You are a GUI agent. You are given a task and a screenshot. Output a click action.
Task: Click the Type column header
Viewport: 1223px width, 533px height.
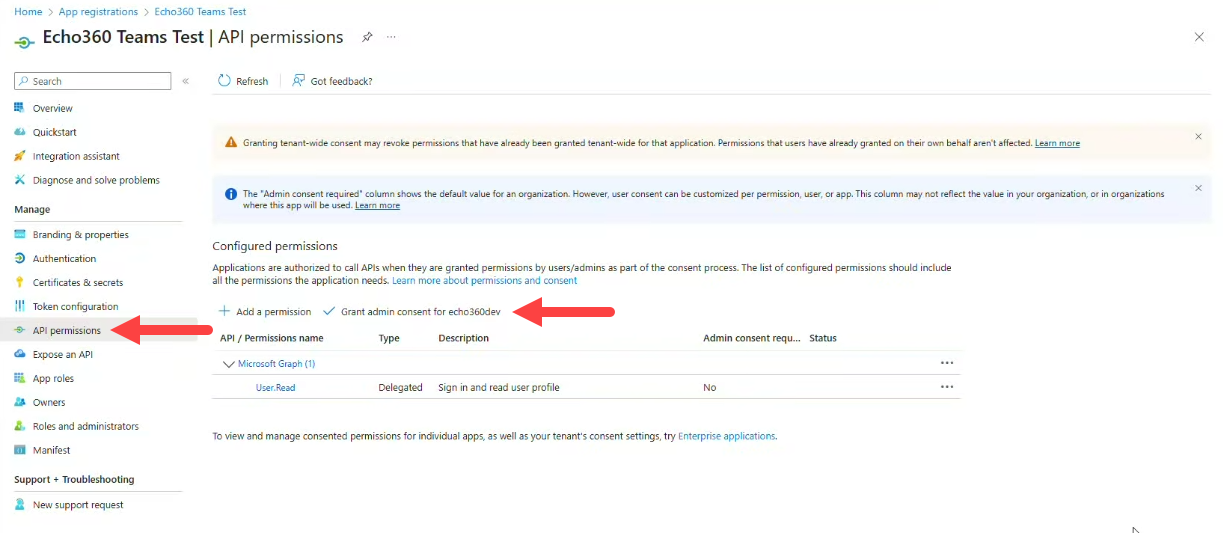[x=389, y=338]
